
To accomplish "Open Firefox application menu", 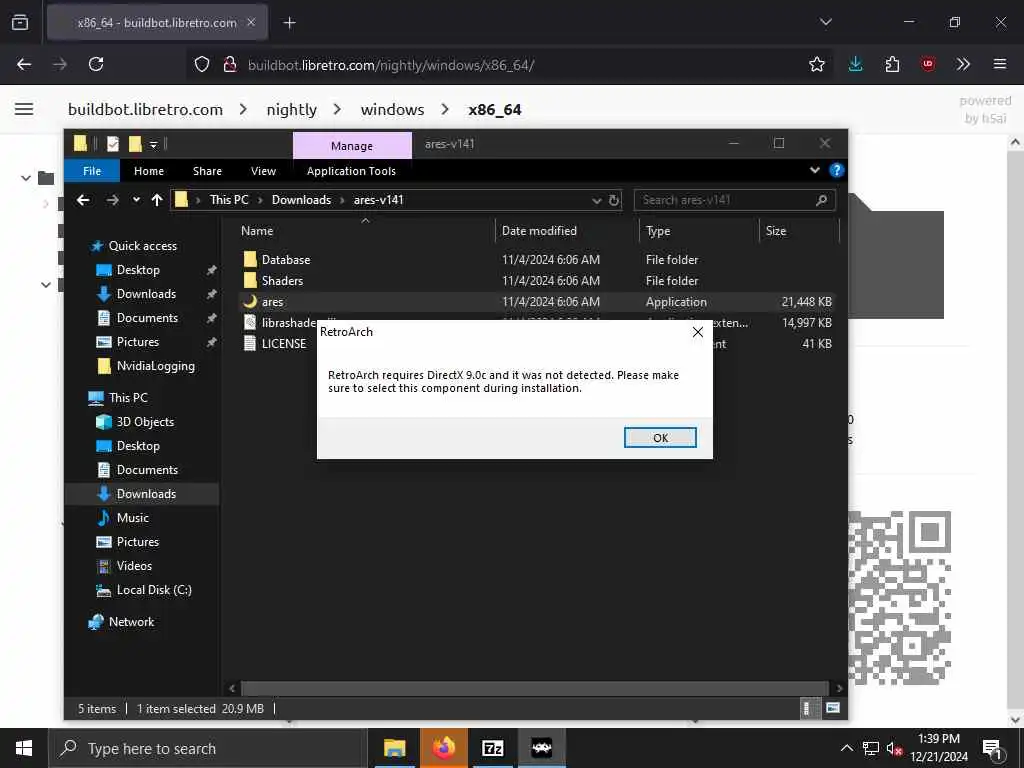I will pyautogui.click(x=1000, y=64).
